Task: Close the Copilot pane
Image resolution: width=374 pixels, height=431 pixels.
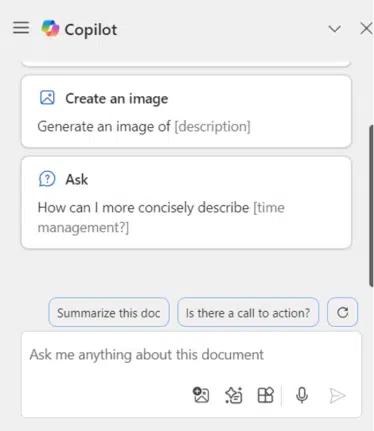Action: tap(366, 29)
